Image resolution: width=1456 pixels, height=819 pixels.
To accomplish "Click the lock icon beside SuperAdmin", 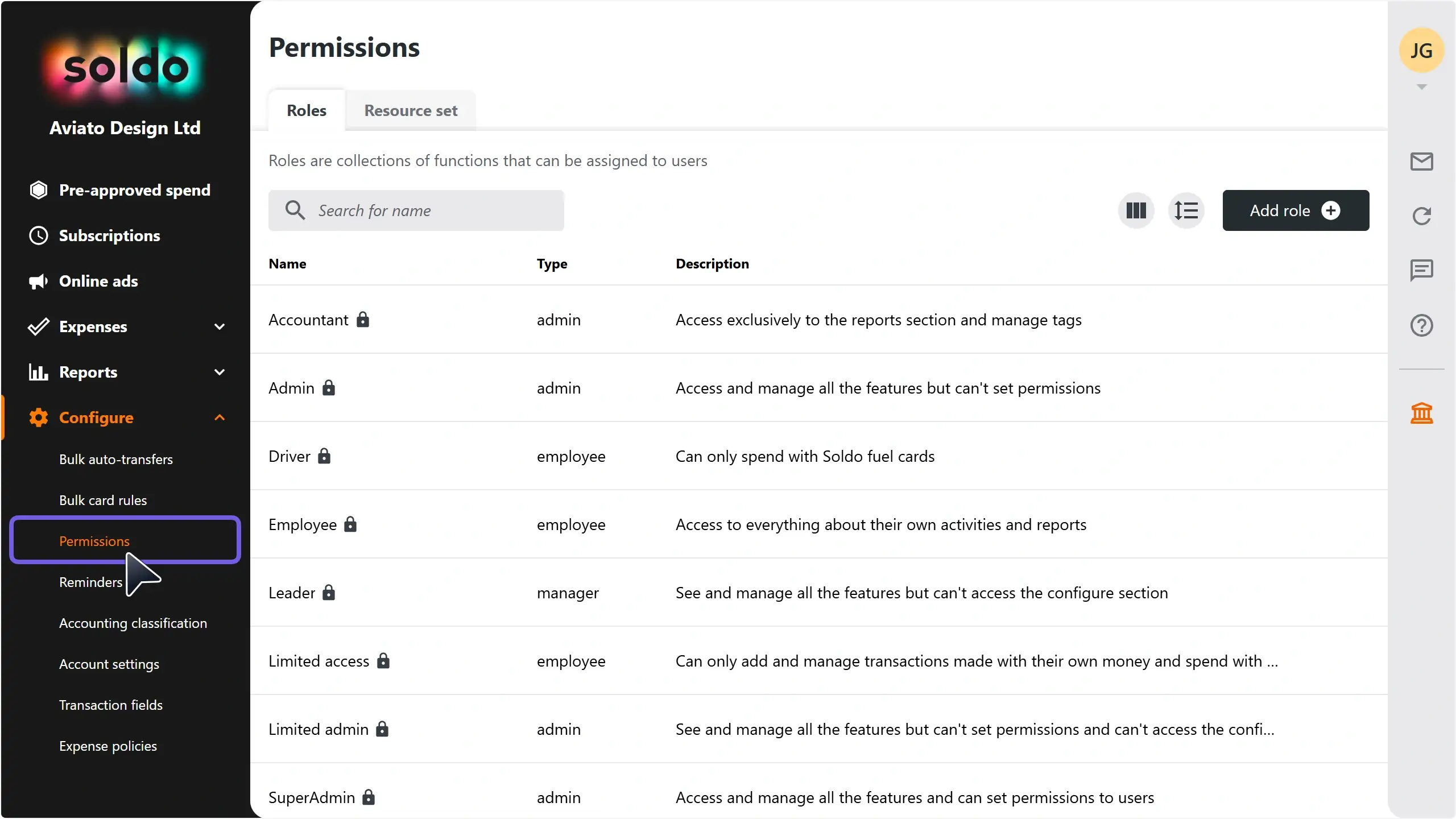I will coord(369,797).
